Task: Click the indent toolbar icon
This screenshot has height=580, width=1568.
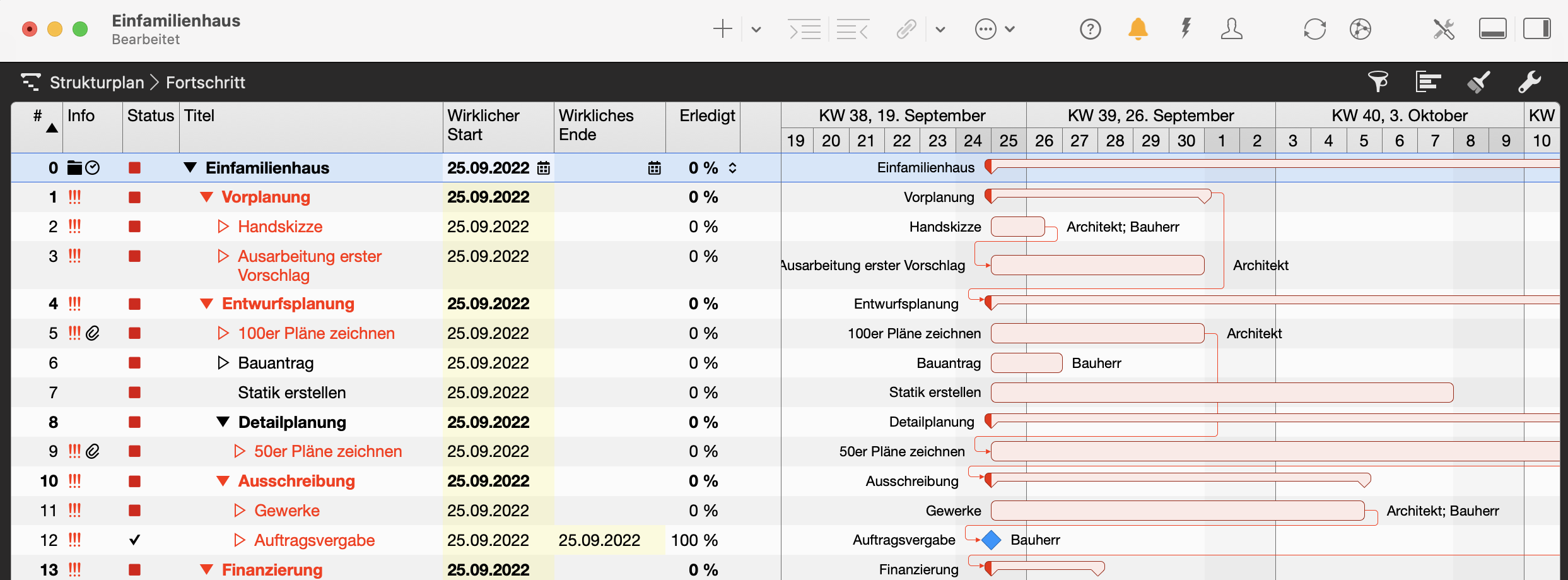Action: point(804,29)
